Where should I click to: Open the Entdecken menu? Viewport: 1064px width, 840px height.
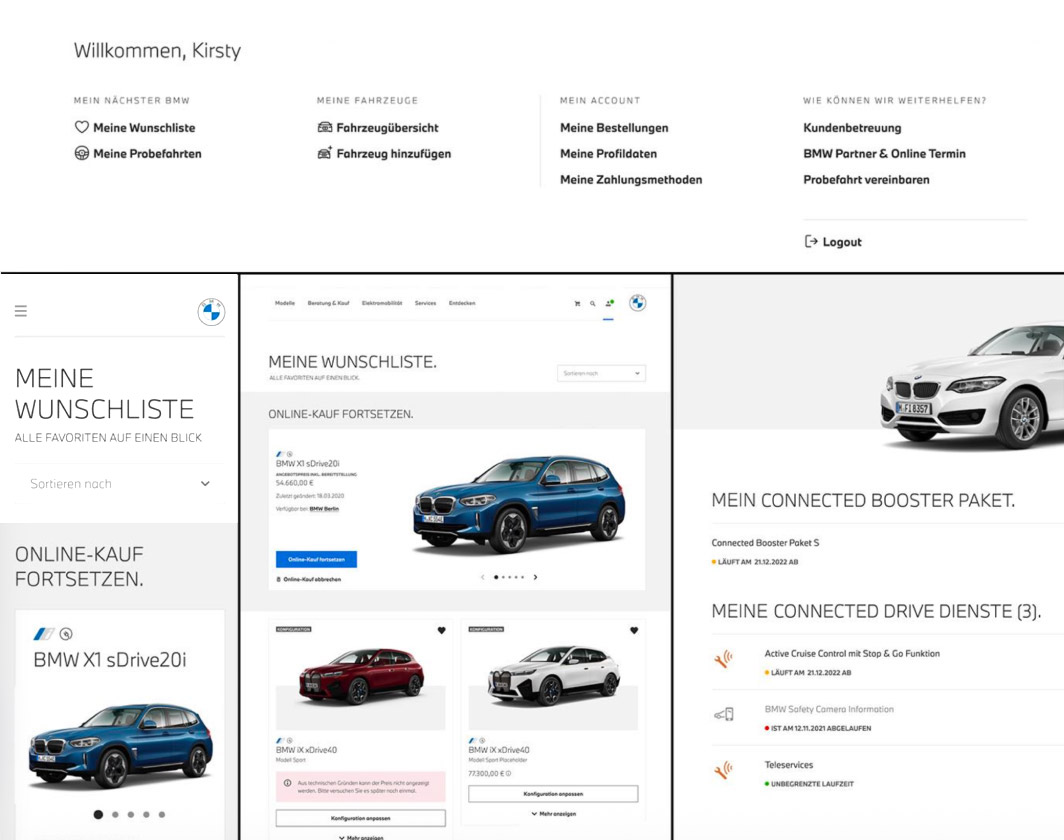point(462,303)
